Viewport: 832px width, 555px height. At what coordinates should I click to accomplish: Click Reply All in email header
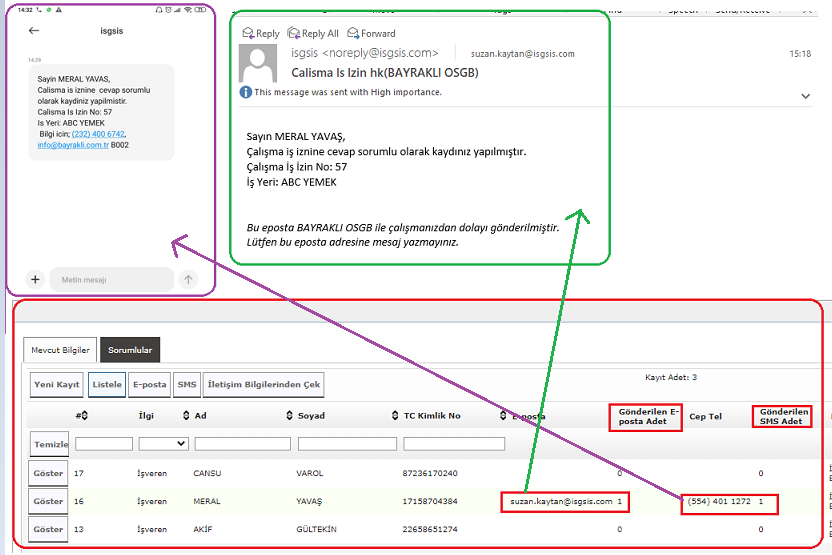pos(313,33)
